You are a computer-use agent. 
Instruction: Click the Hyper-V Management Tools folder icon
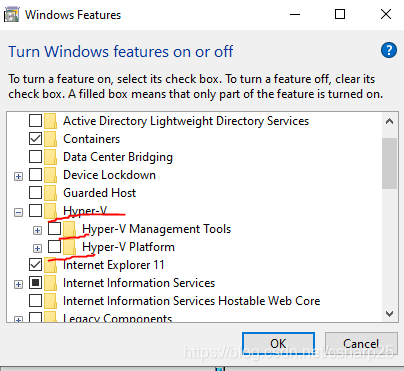(69, 229)
